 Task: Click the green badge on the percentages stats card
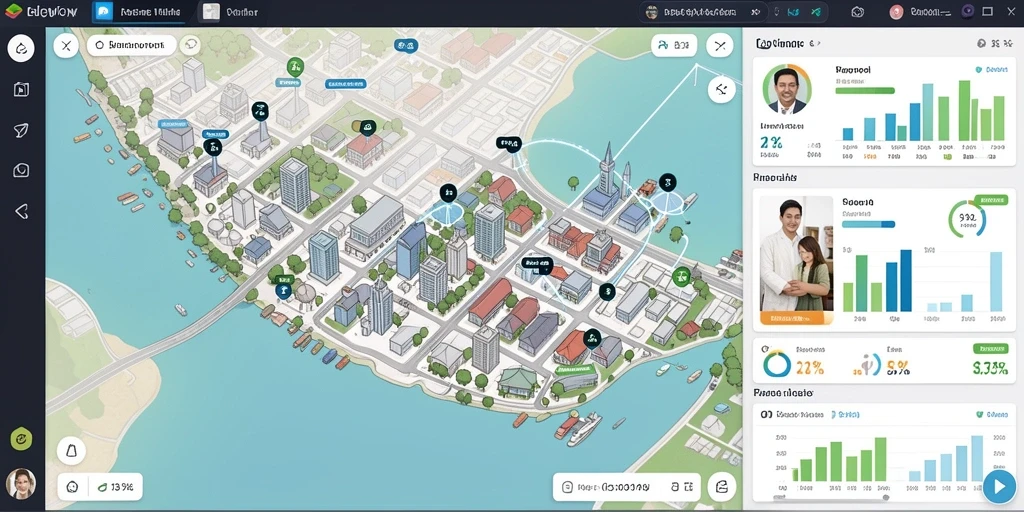tap(990, 349)
